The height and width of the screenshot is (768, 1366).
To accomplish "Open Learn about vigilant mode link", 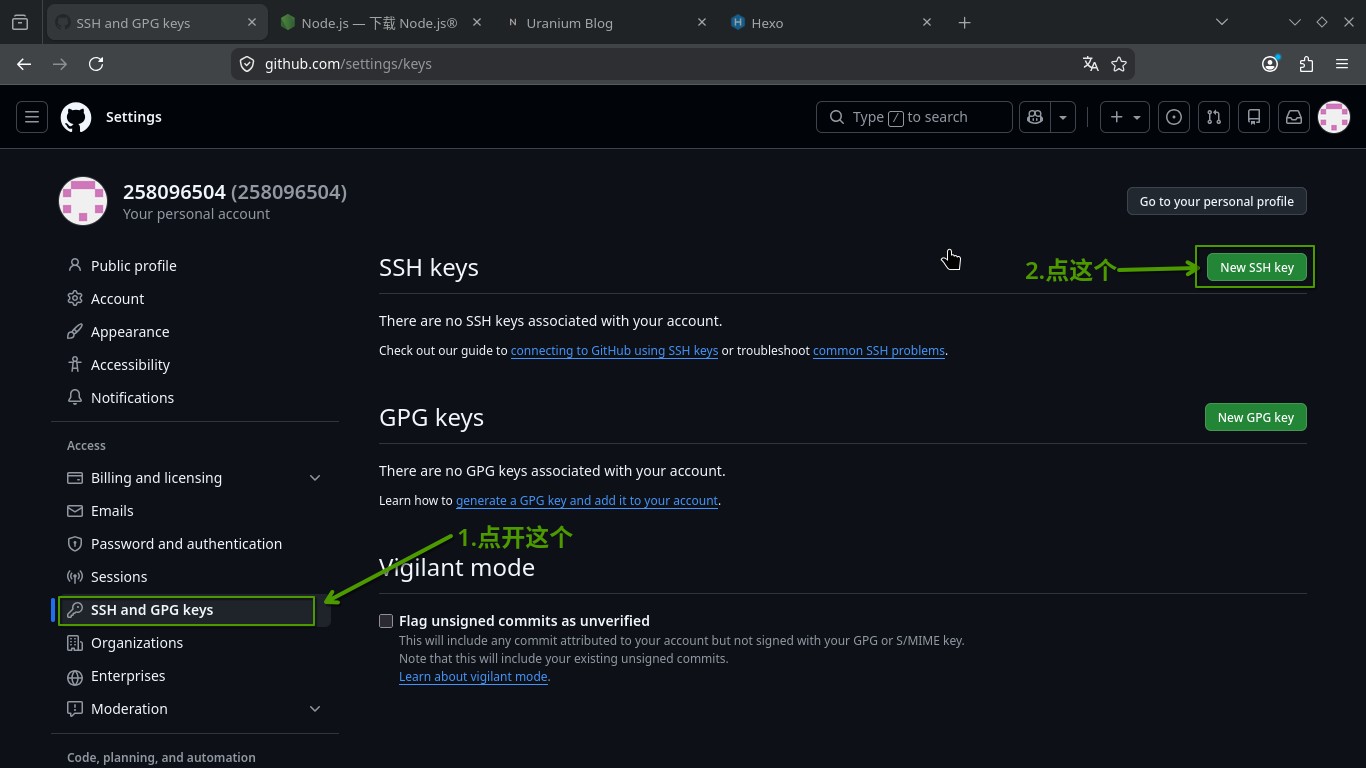I will [x=473, y=677].
